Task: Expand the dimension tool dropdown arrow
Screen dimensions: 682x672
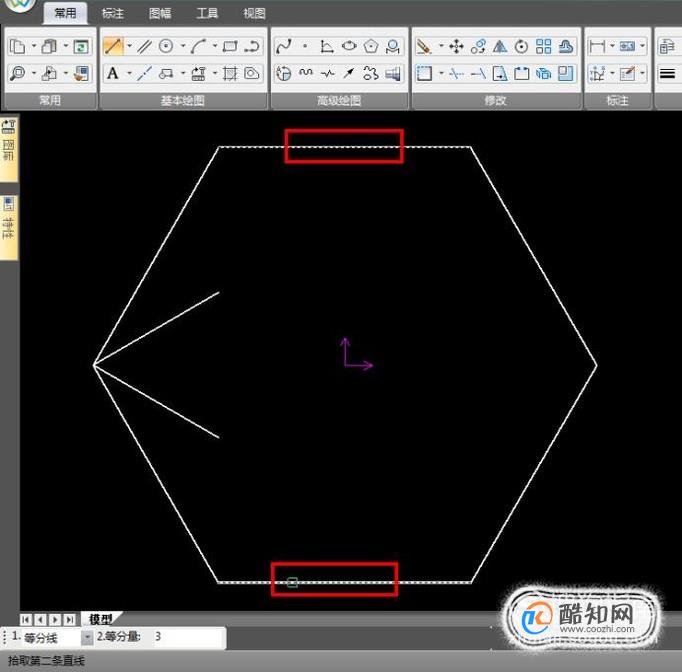Action: click(x=612, y=46)
